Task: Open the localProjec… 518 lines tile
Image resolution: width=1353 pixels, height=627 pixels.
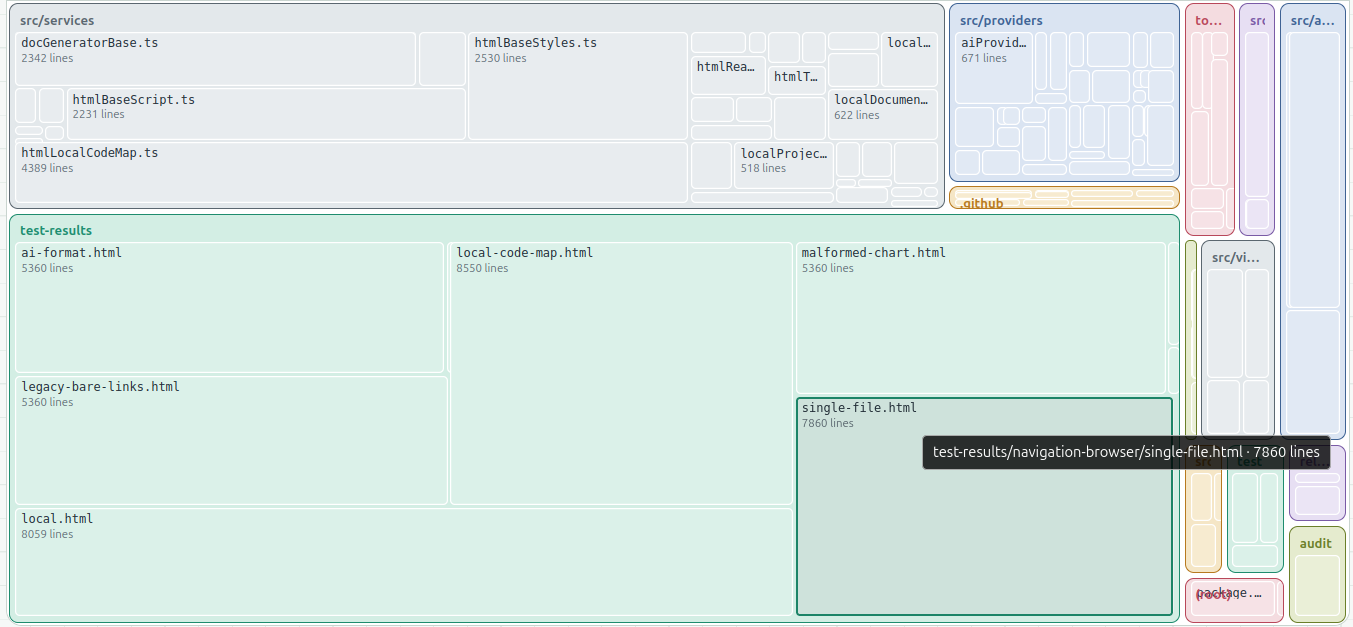Action: (x=784, y=165)
